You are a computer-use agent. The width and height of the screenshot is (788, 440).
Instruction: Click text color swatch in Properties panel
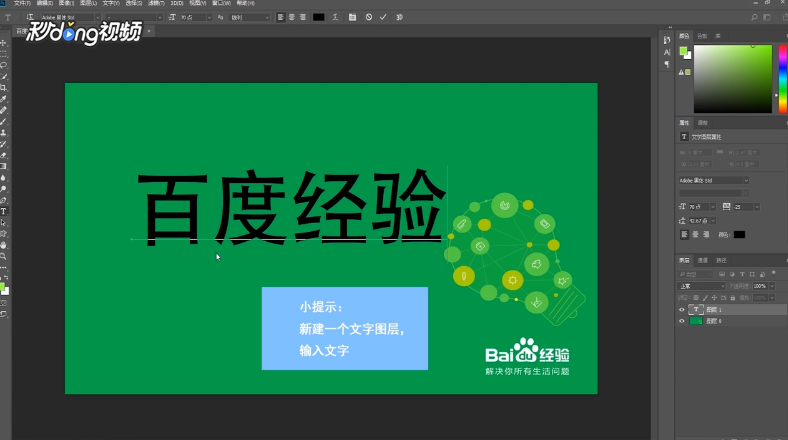coord(739,235)
